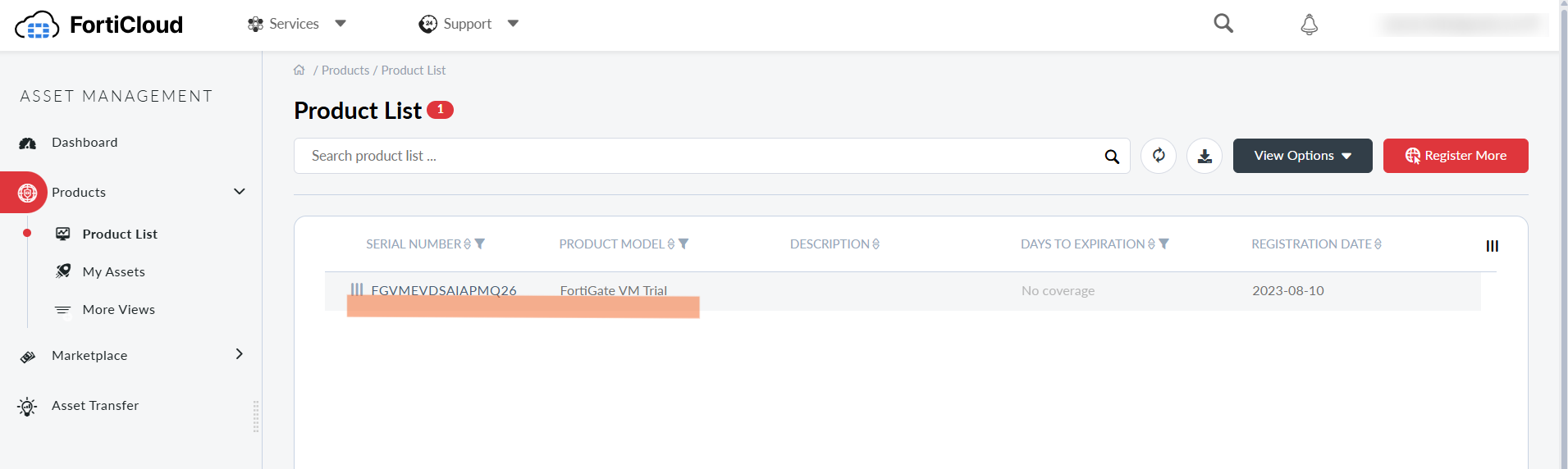Click the Dashboard gauge icon
1568x469 pixels.
[28, 143]
